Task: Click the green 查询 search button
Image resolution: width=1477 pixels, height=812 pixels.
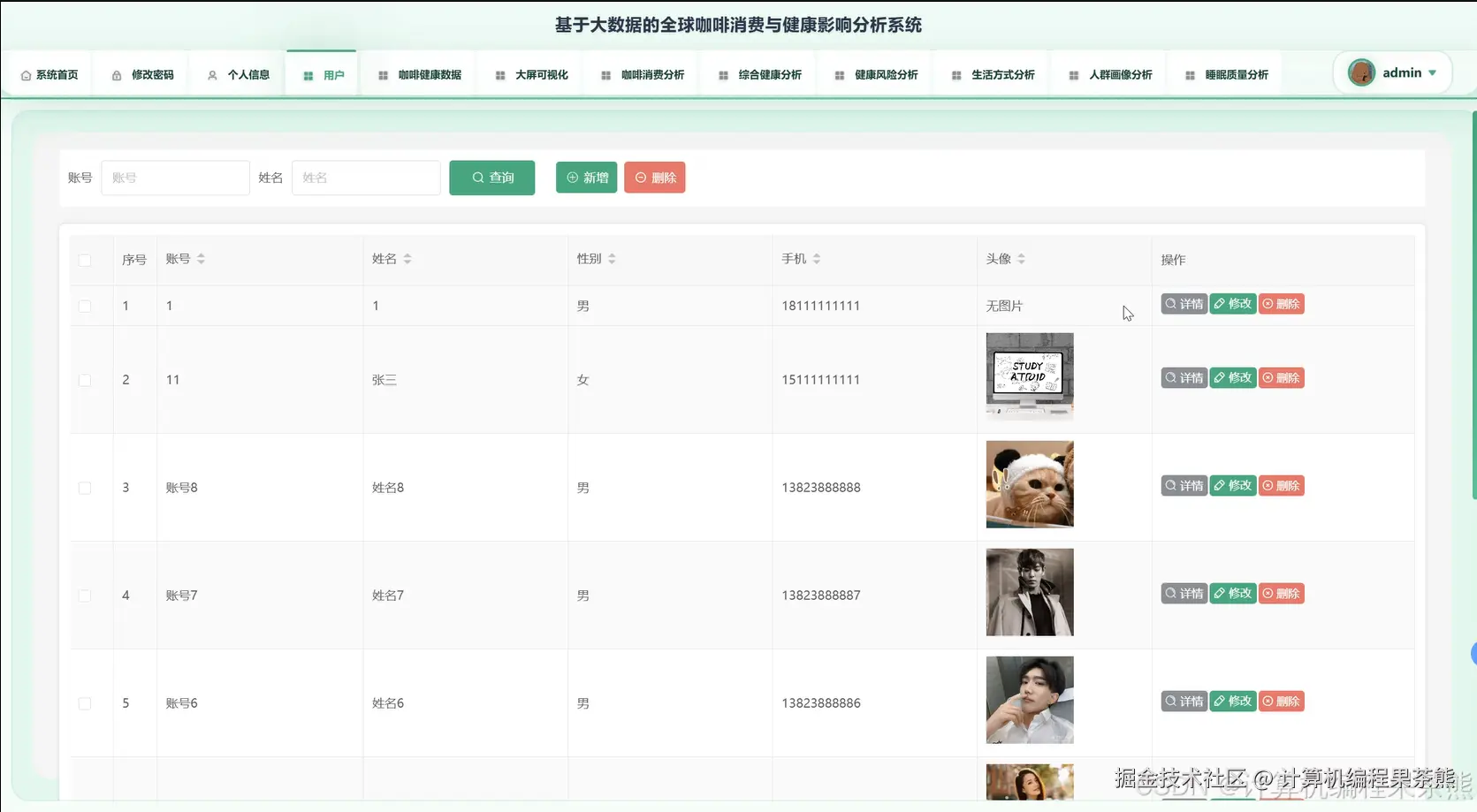Action: (491, 177)
